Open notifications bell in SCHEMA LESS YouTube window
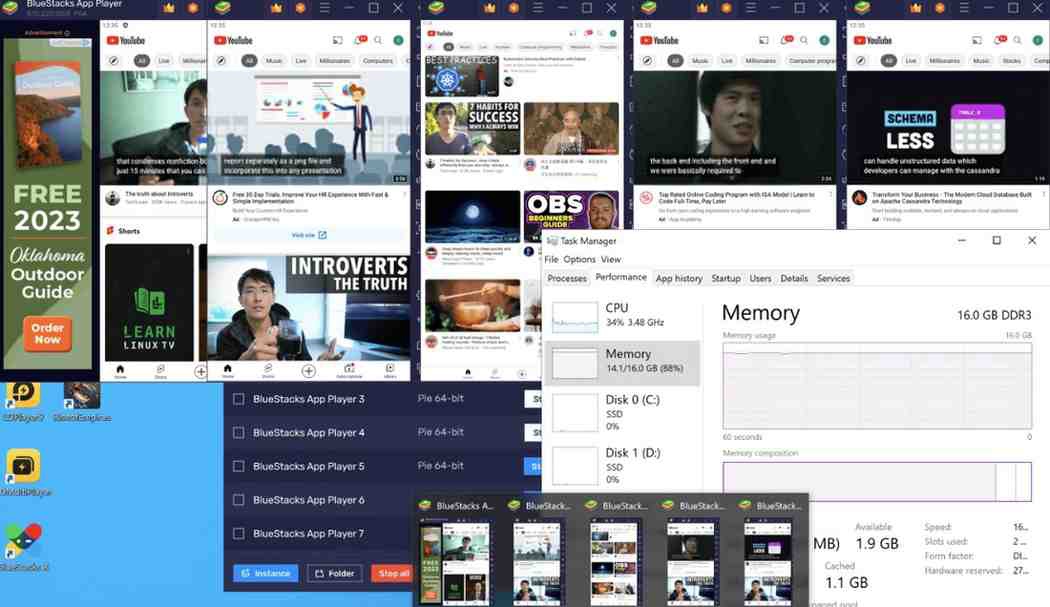 [1000, 40]
